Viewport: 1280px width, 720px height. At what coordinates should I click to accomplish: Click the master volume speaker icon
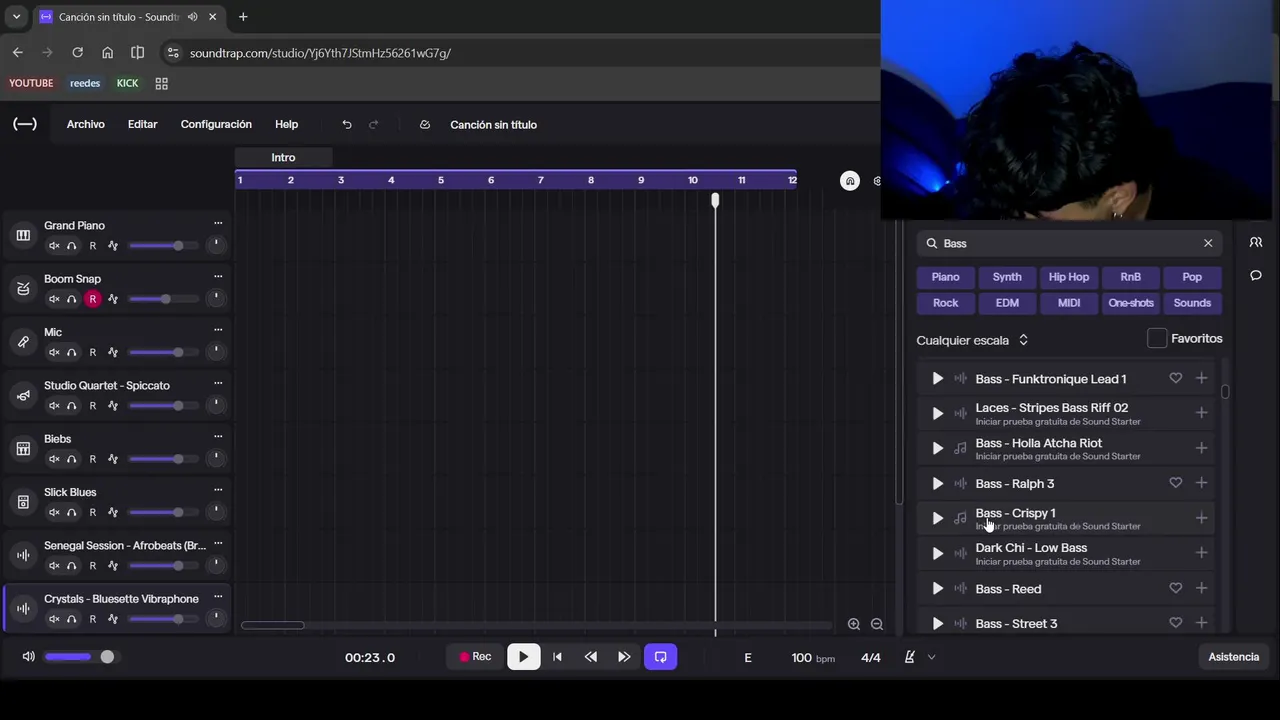(x=28, y=657)
